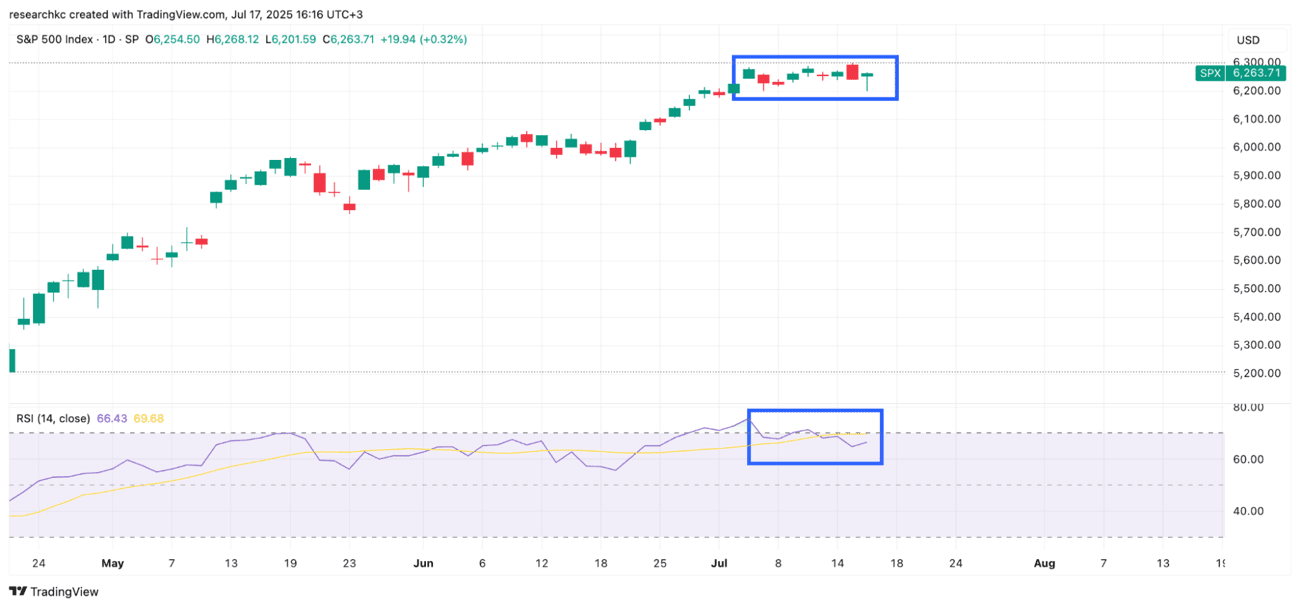The width and height of the screenshot is (1300, 608).
Task: Click the green SPX symbol tag
Action: pyautogui.click(x=1210, y=73)
